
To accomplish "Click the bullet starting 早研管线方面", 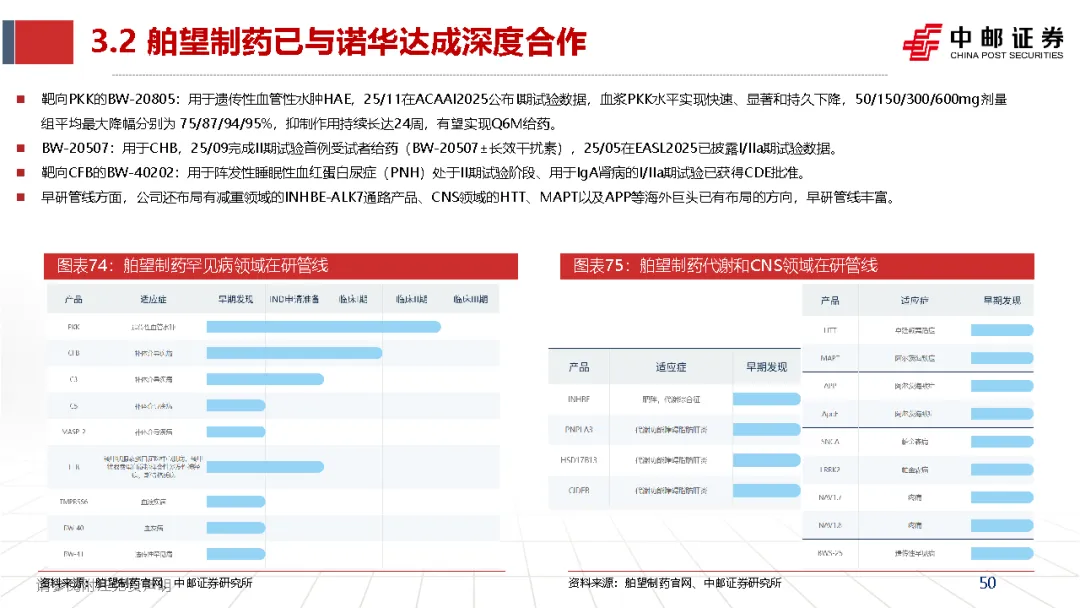I will pos(468,198).
